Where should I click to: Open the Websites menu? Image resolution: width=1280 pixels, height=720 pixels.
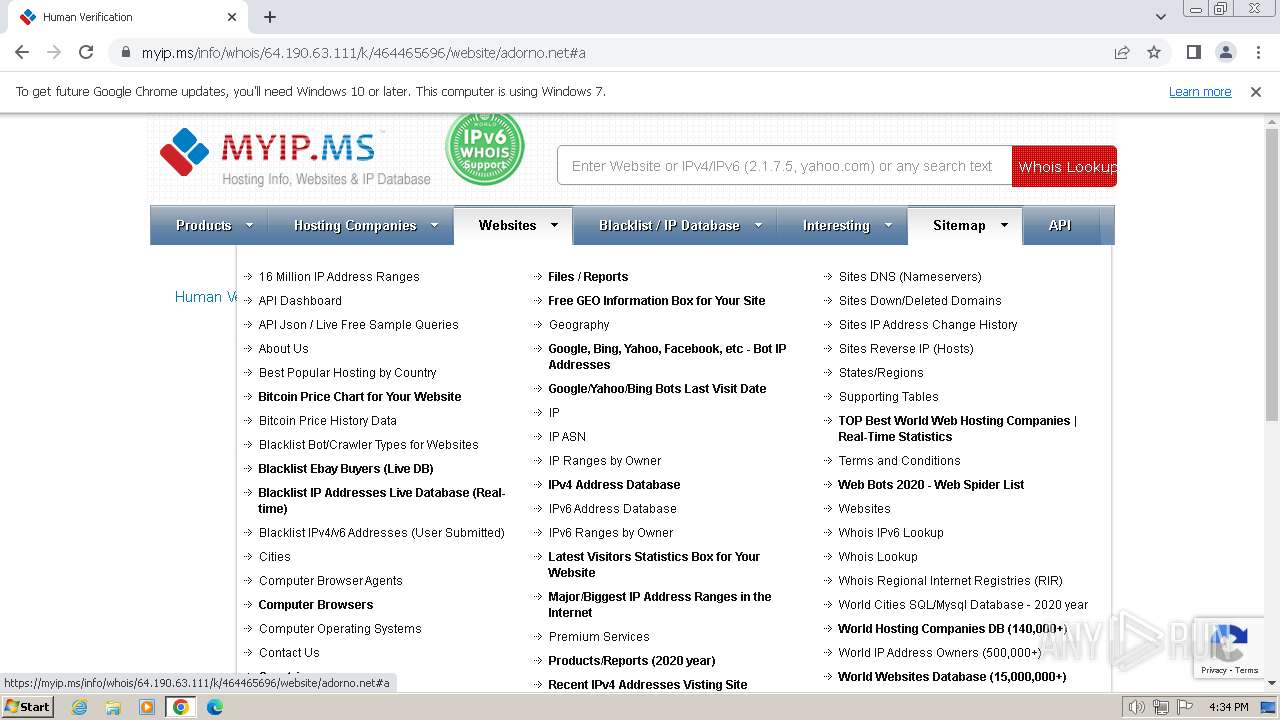[507, 225]
